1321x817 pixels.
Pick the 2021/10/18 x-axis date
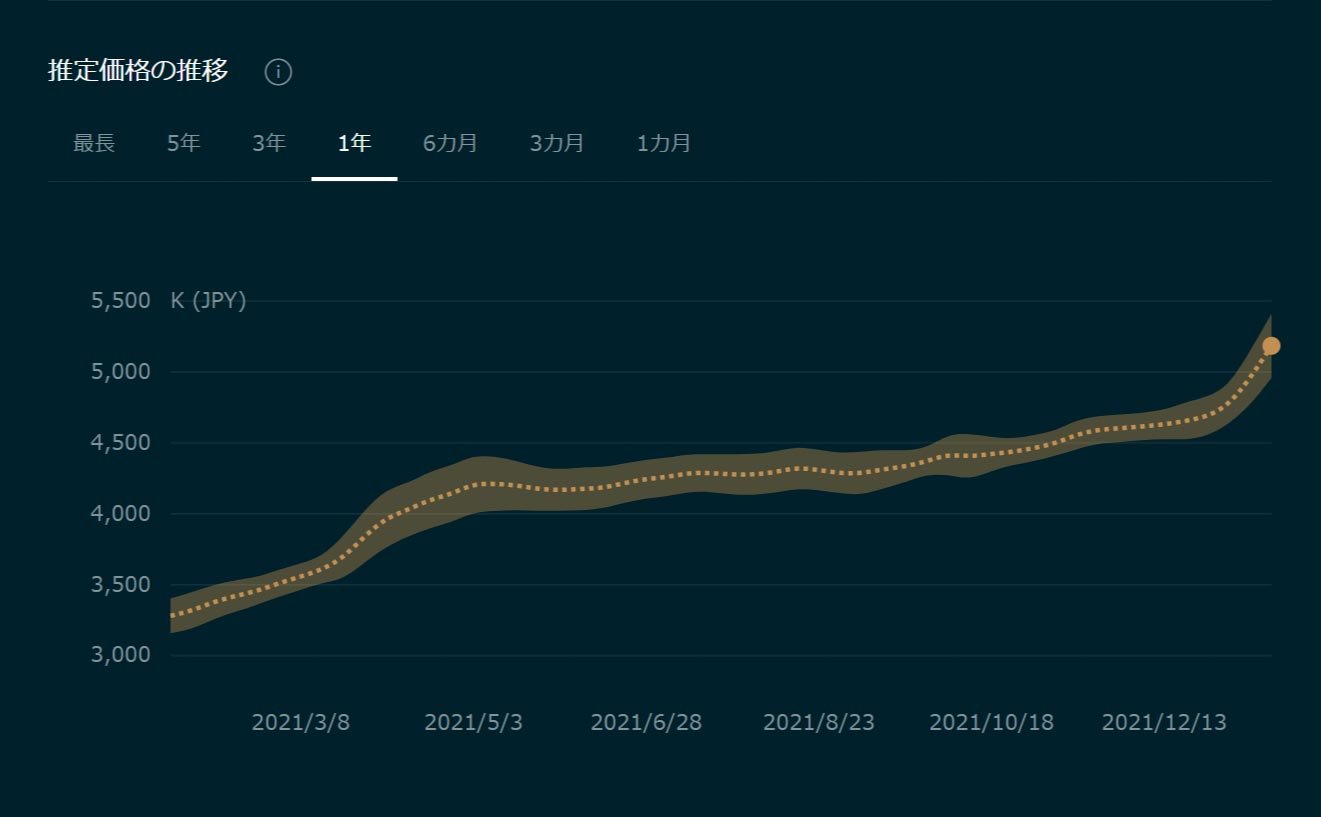pyautogui.click(x=991, y=723)
